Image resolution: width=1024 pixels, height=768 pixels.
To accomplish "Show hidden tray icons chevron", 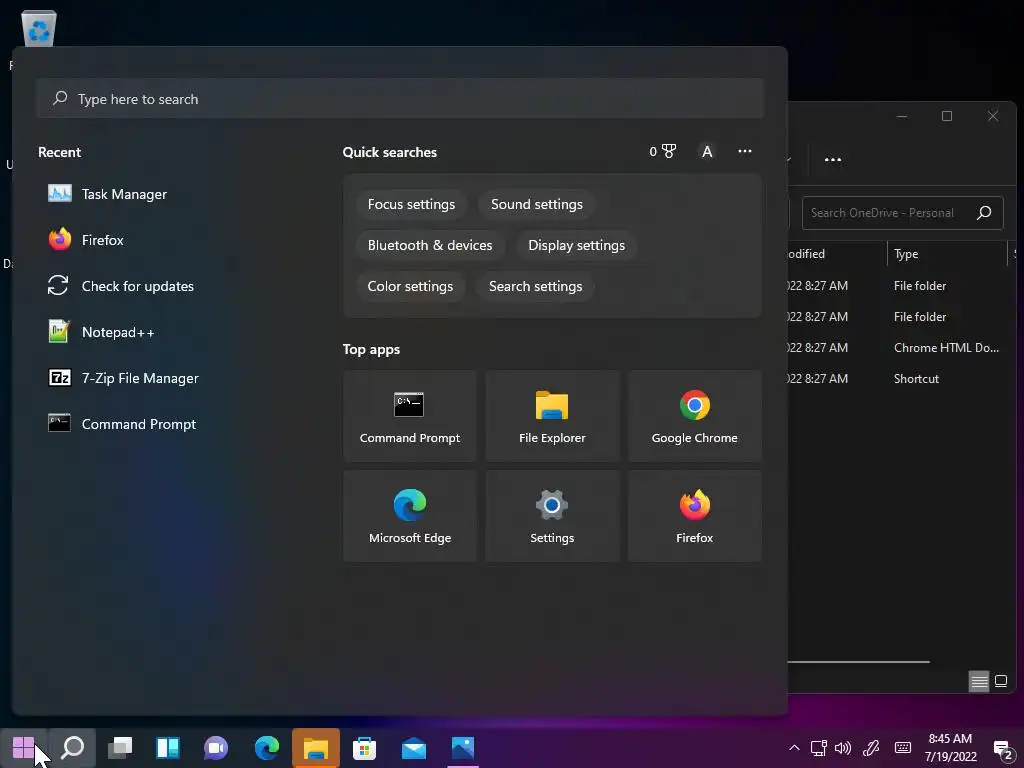I will [794, 748].
